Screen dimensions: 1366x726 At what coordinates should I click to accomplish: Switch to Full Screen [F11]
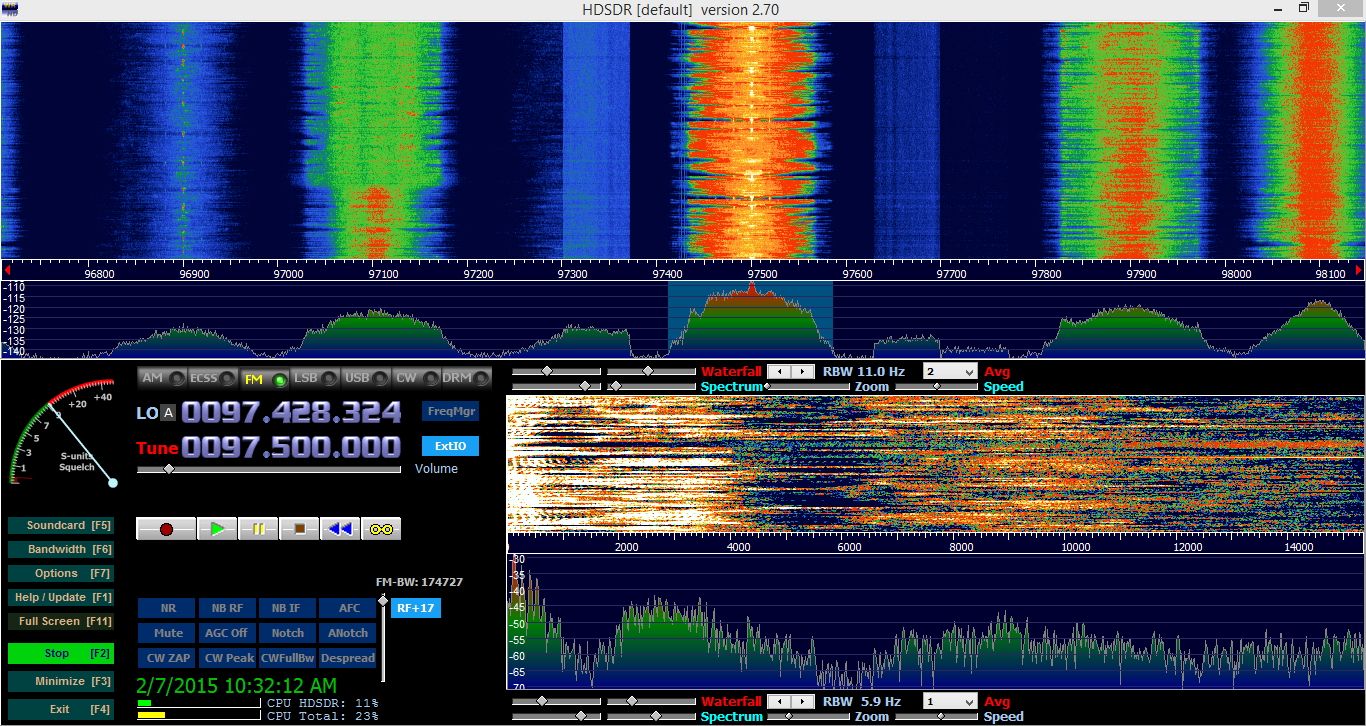[60, 621]
